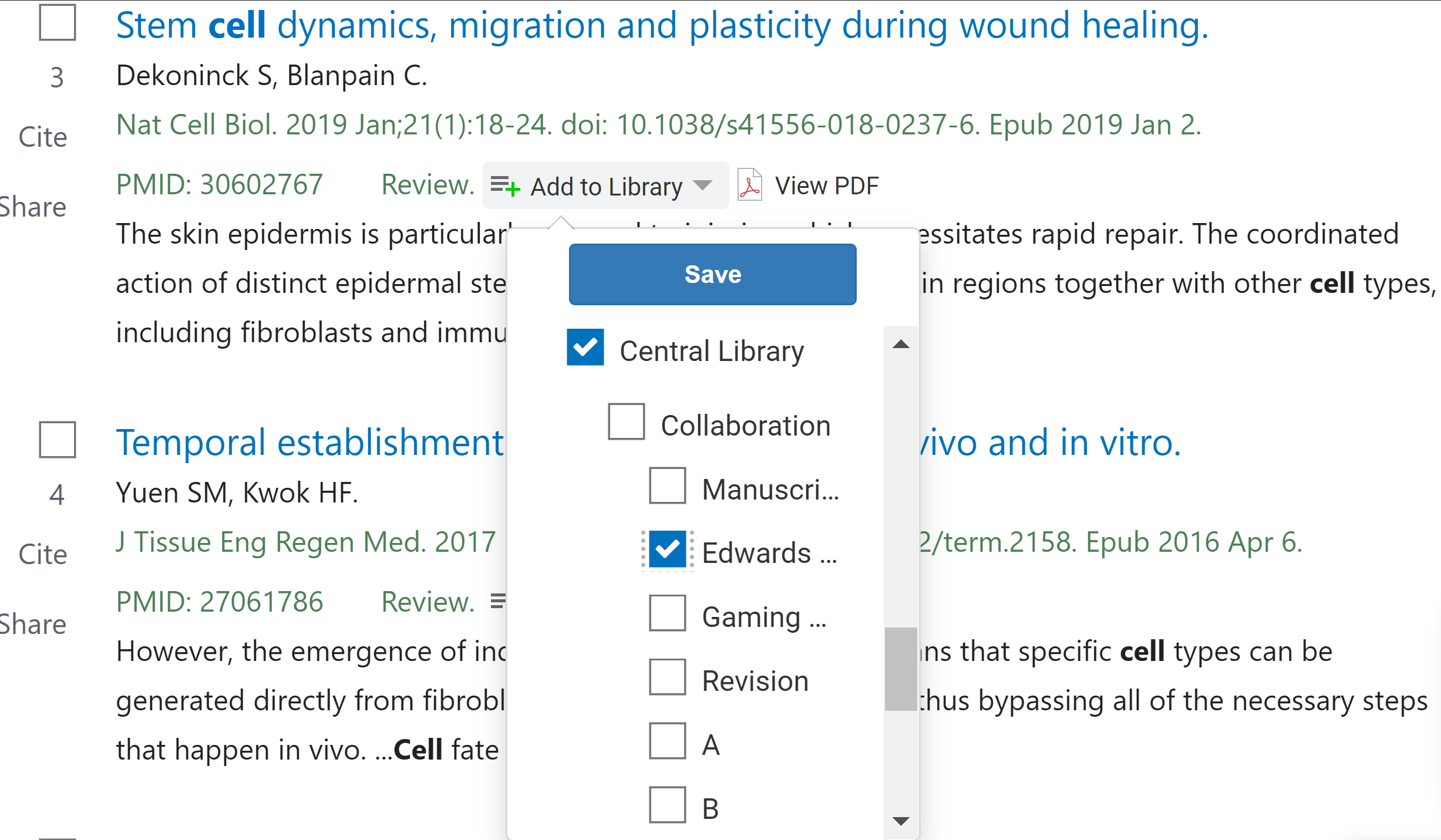Expand the Add to Library dropdown arrow
This screenshot has height=840, width=1441.
click(x=702, y=186)
